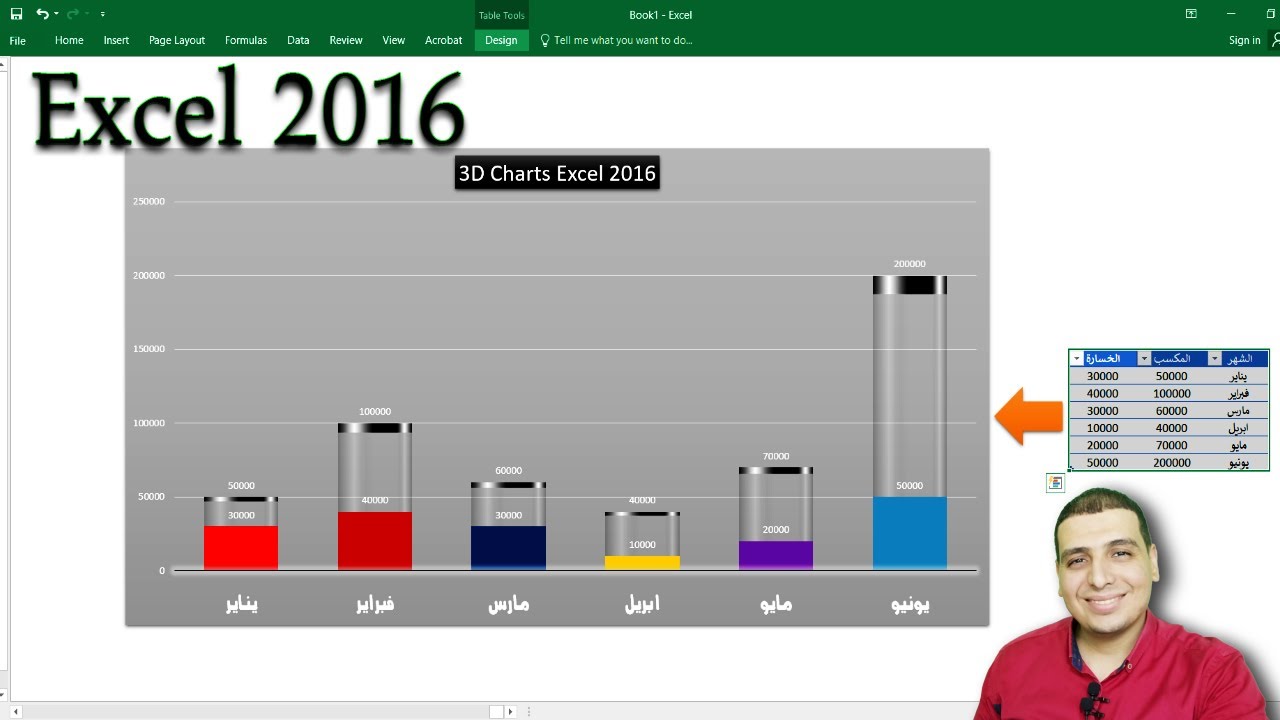Image resolution: width=1280 pixels, height=720 pixels.
Task: Select the الخسارة table header cell
Action: (x=1103, y=359)
